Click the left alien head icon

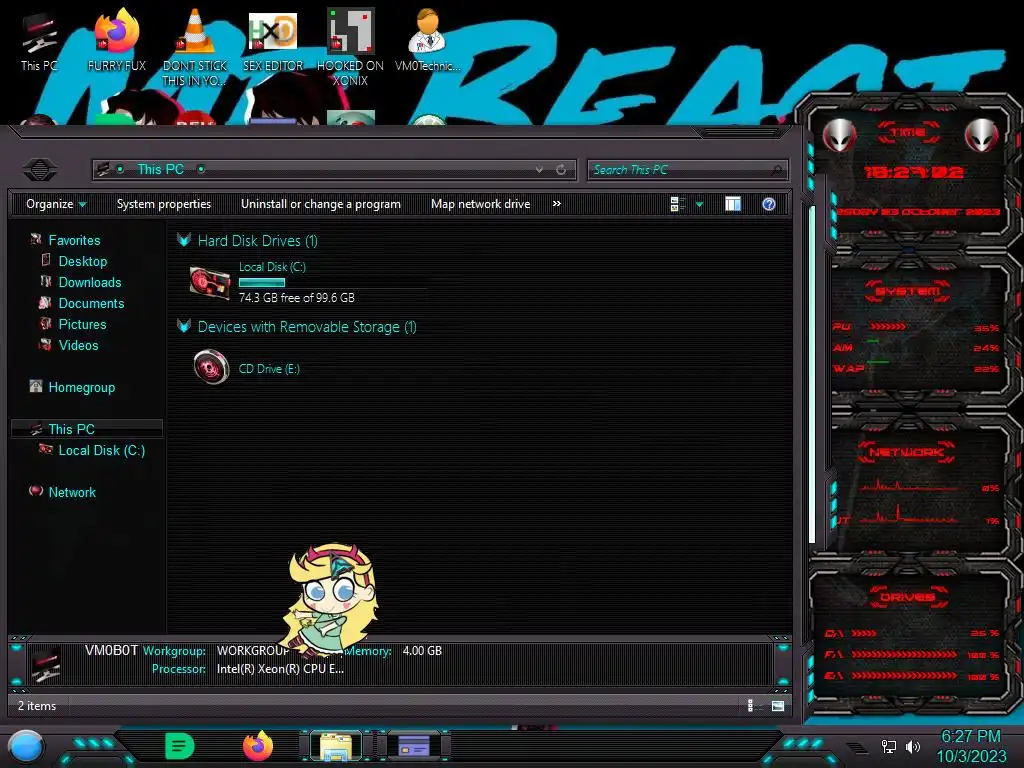tap(839, 135)
